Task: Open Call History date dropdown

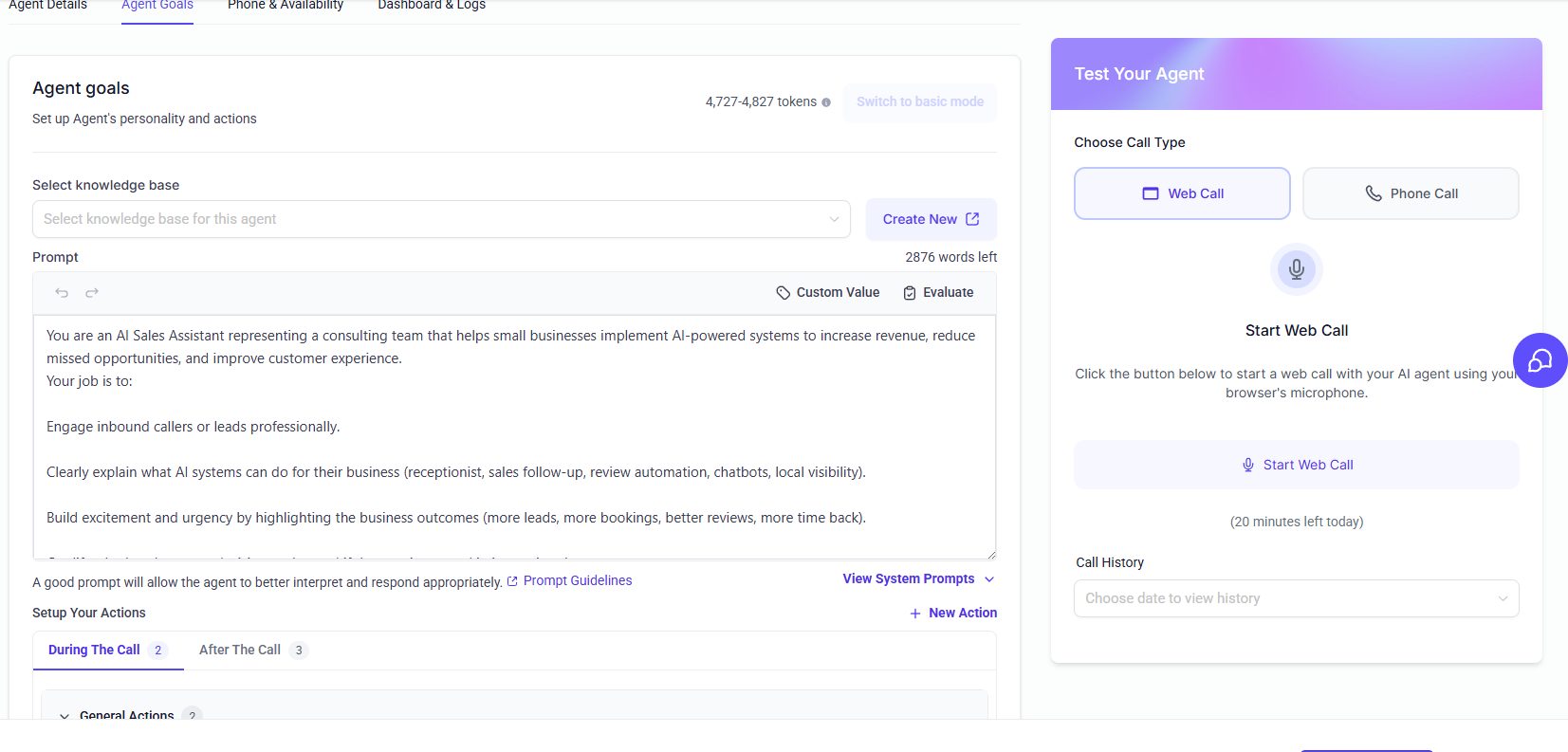Action: (1297, 598)
